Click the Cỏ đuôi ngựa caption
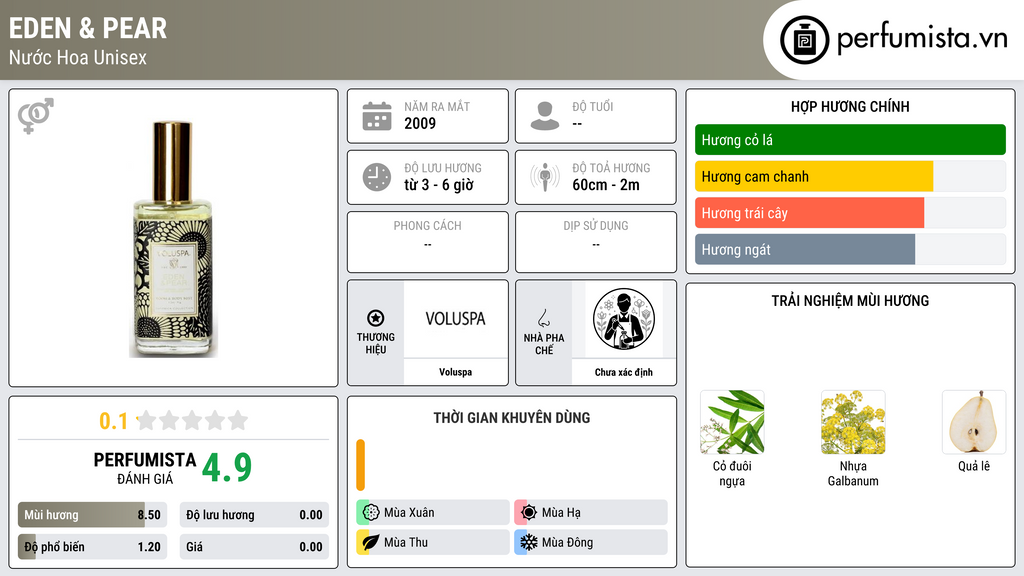Viewport: 1024px width, 576px height. (732, 473)
